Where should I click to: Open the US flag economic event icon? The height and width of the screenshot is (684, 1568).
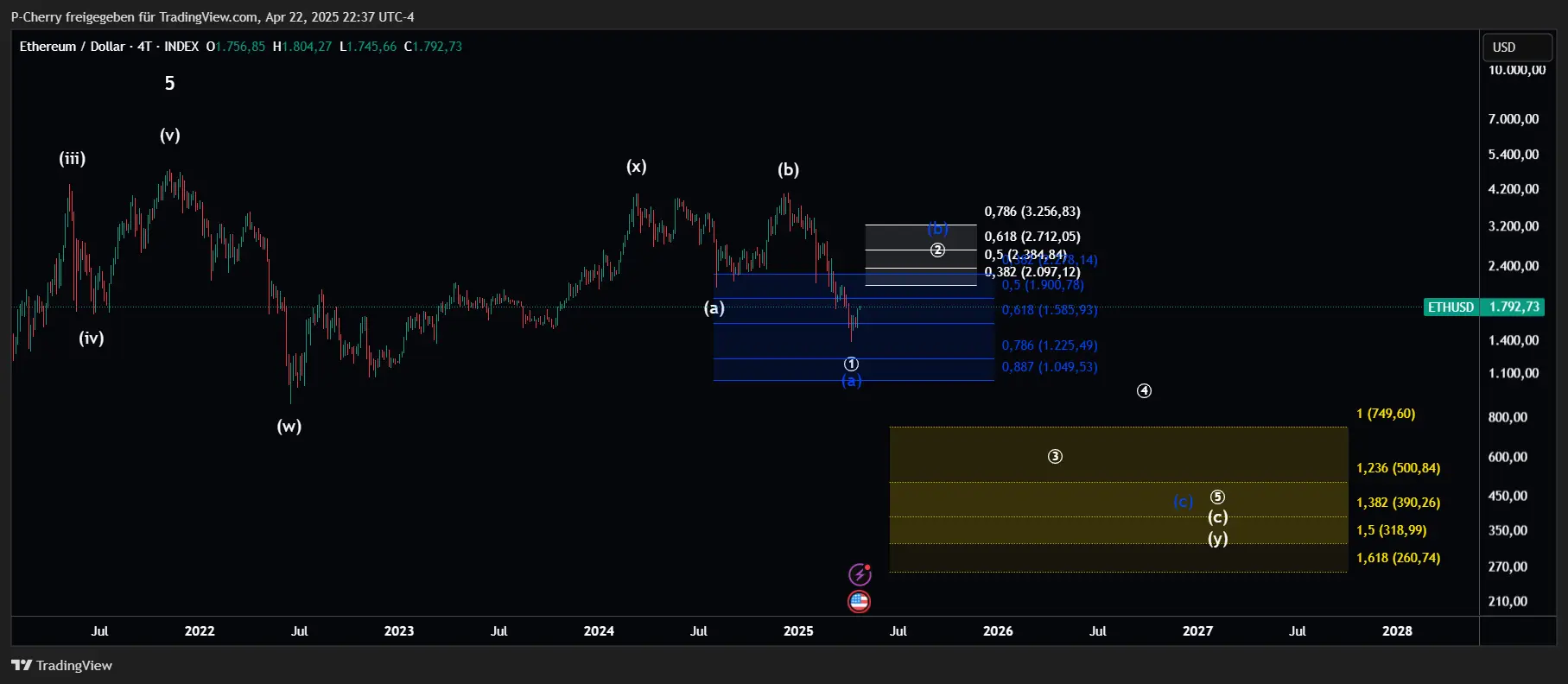[x=859, y=602]
